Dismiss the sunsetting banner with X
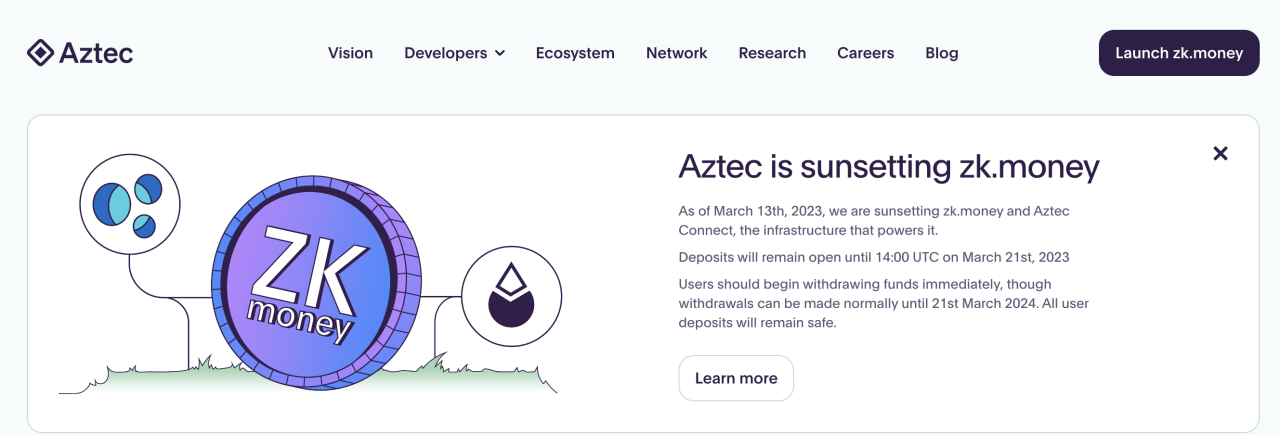This screenshot has height=435, width=1280. (1220, 153)
